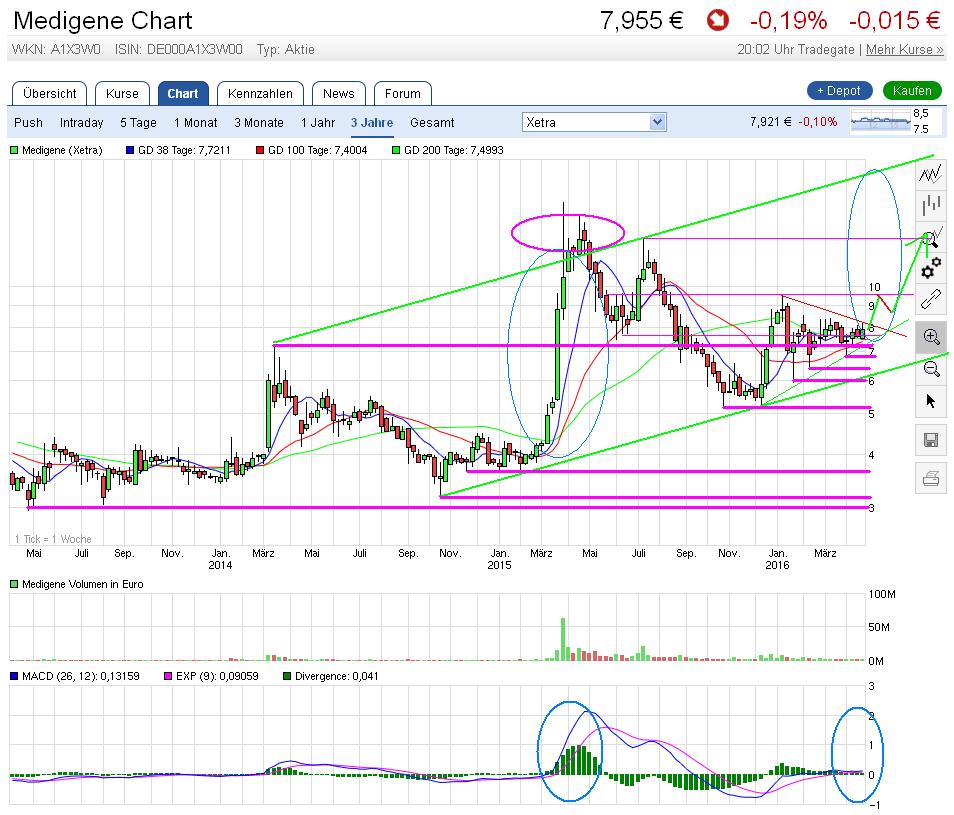
Task: Click the -0,015 € absolute change value
Action: pyautogui.click(x=894, y=21)
